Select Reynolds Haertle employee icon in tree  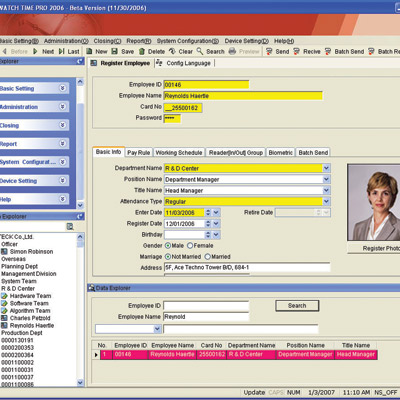(4, 325)
